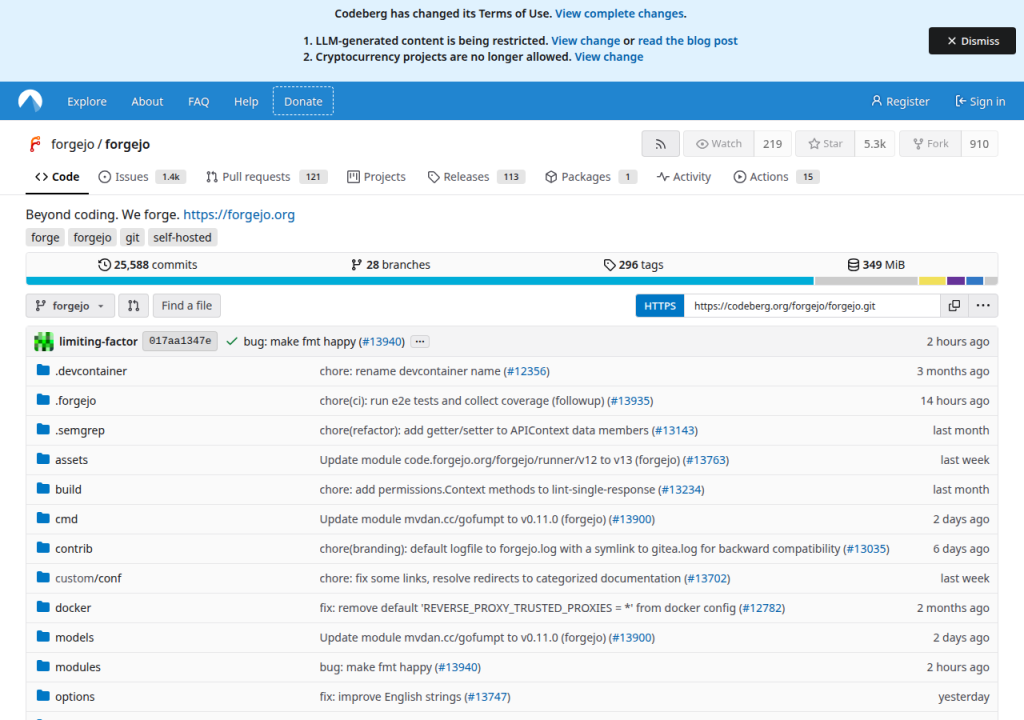Click the cyan language bar segment
Screen dimensions: 1024x720
coord(420,281)
